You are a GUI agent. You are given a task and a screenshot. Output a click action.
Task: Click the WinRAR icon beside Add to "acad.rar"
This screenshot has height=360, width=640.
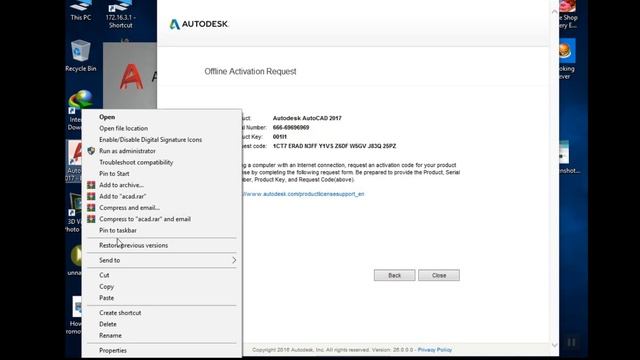[x=91, y=196]
